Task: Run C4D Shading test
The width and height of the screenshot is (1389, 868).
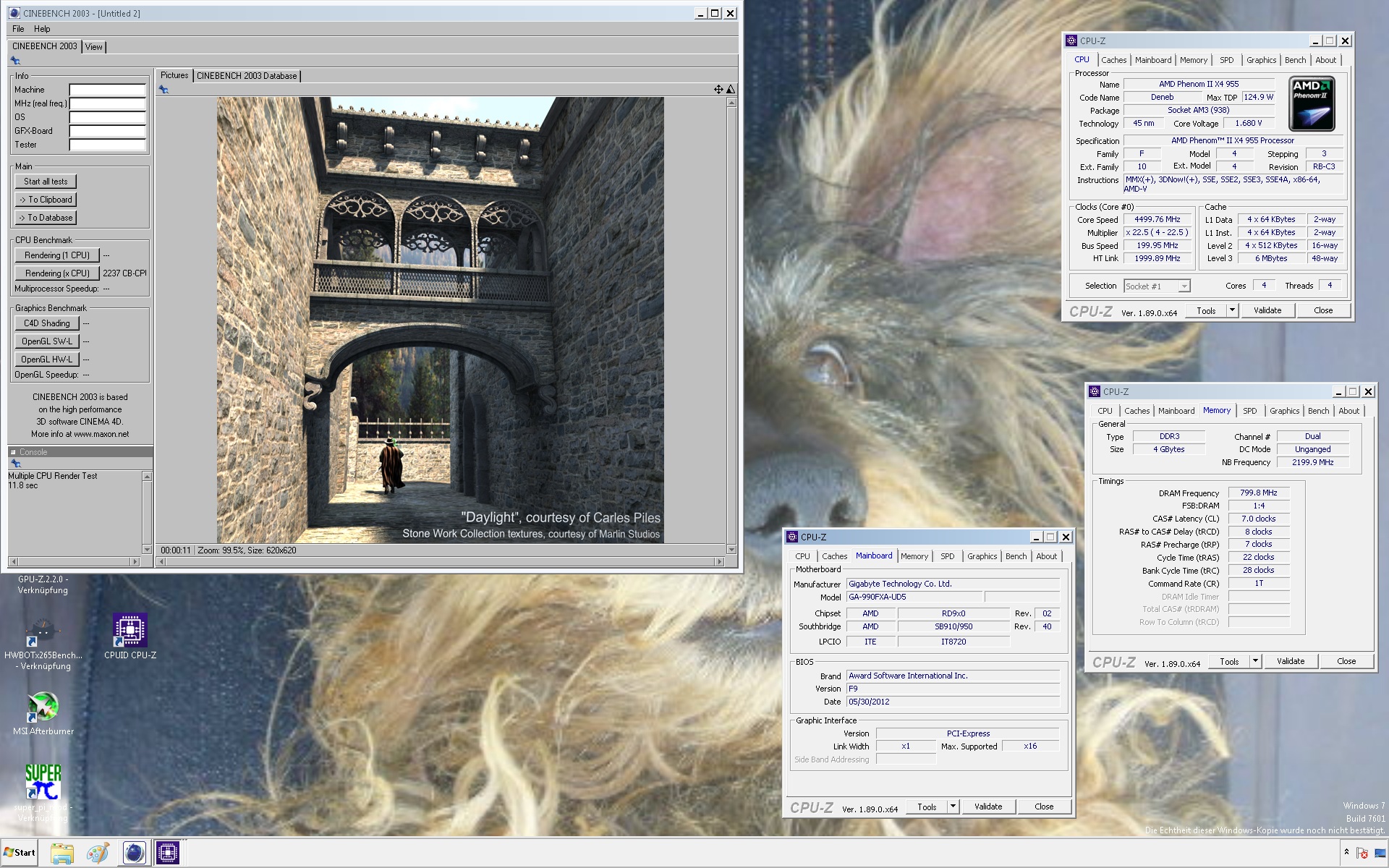Action: (47, 323)
